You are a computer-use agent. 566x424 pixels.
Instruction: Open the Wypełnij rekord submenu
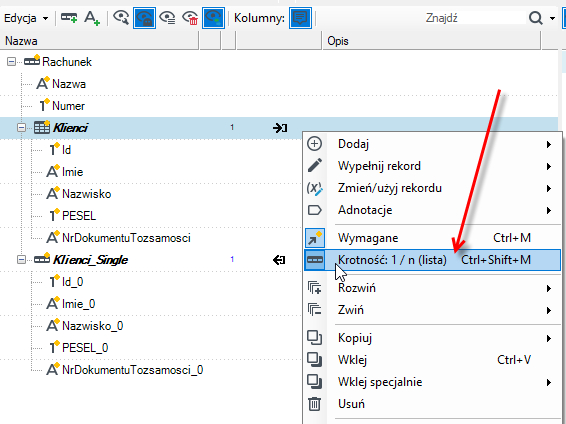[432, 166]
